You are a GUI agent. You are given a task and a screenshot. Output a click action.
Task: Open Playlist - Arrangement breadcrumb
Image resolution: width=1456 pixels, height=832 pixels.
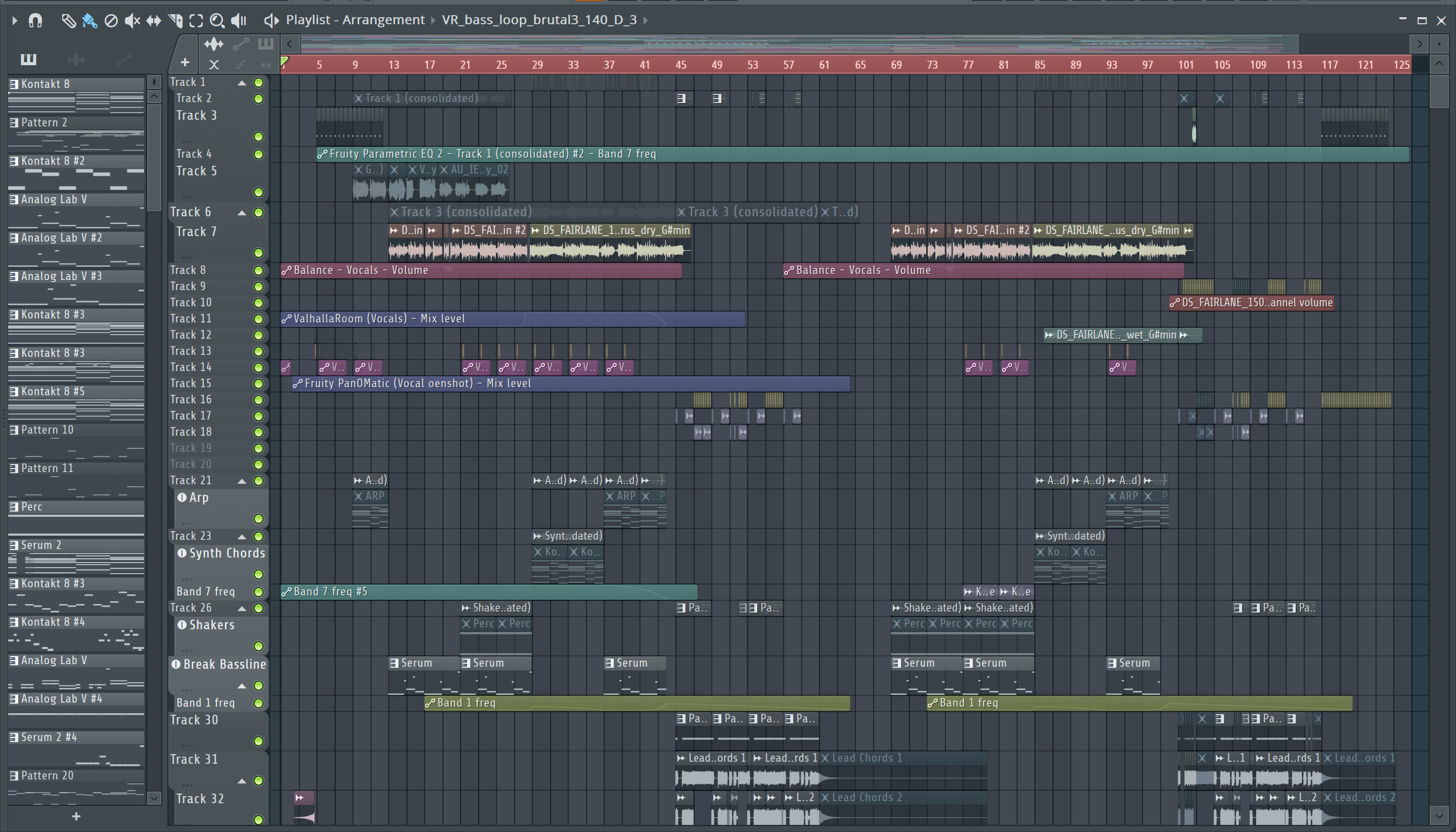coord(355,20)
